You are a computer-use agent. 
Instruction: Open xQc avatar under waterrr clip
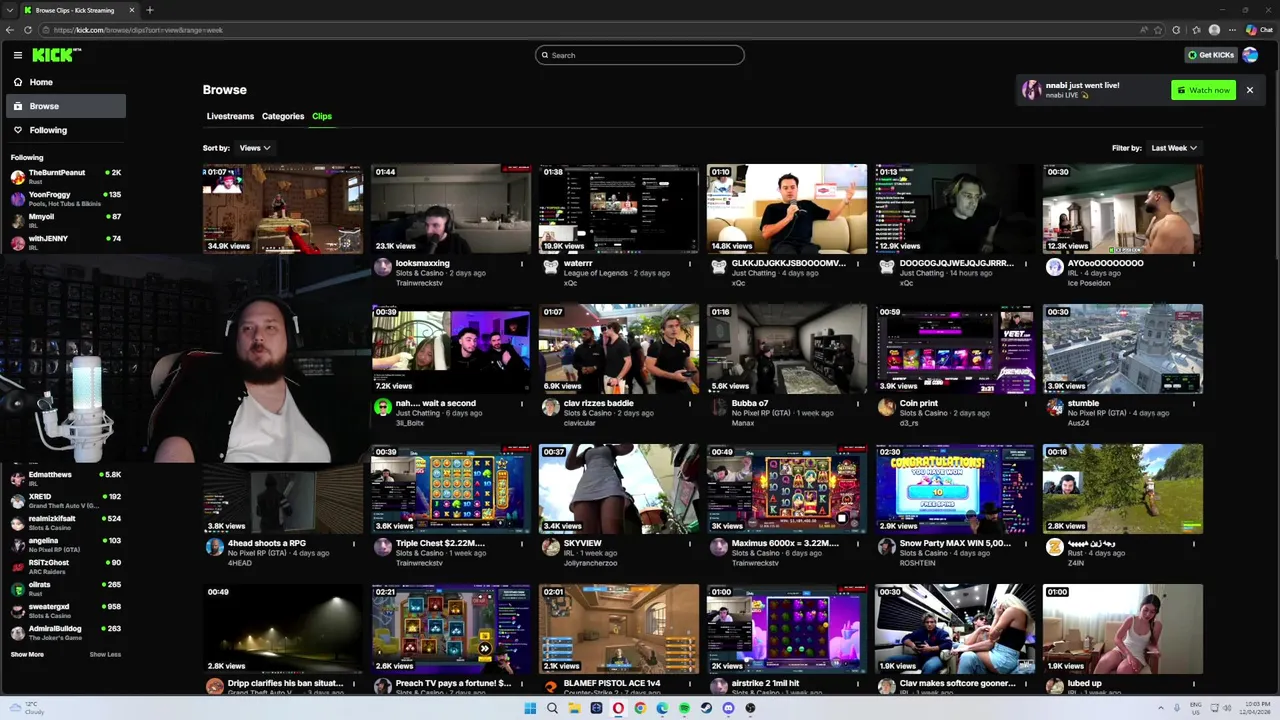pyautogui.click(x=551, y=267)
